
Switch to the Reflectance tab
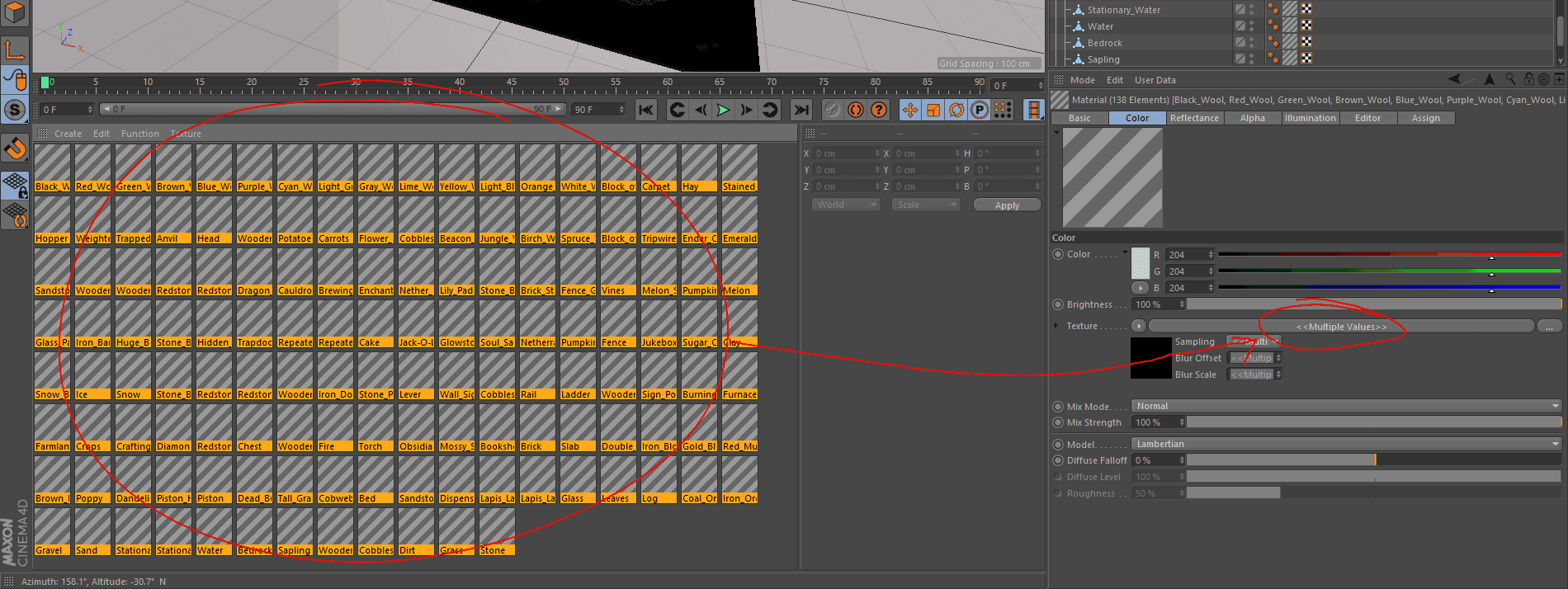1194,118
